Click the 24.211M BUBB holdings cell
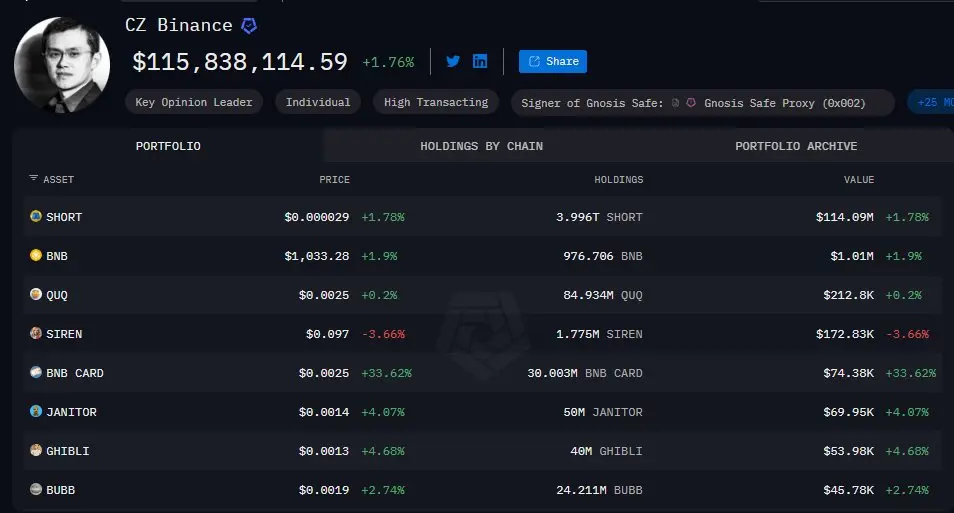This screenshot has width=954, height=513. pyautogui.click(x=599, y=490)
